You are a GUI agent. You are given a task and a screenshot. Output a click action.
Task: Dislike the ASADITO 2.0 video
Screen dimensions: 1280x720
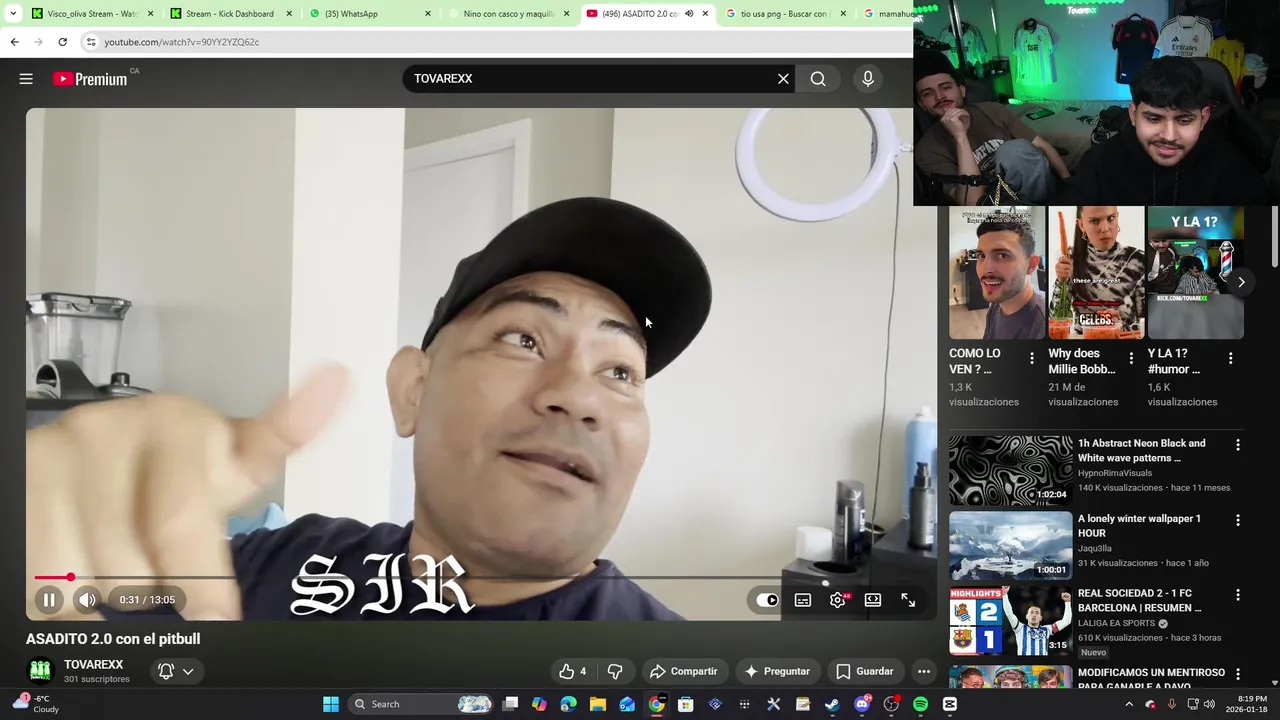(615, 671)
